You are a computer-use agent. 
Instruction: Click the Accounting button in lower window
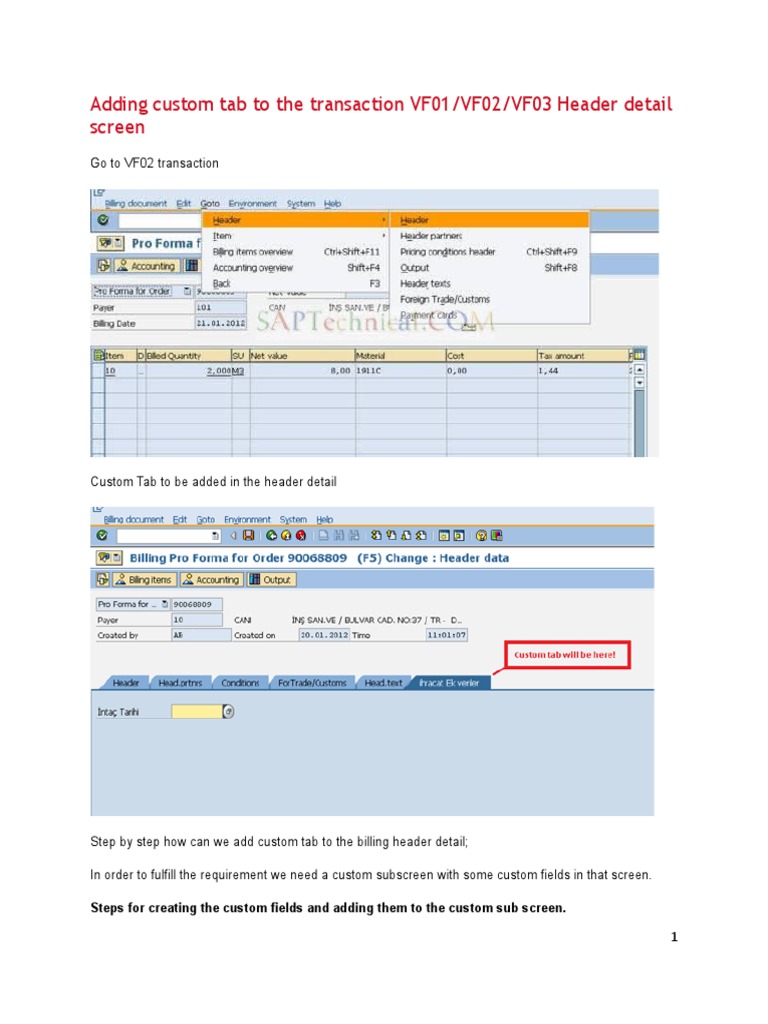pyautogui.click(x=211, y=579)
